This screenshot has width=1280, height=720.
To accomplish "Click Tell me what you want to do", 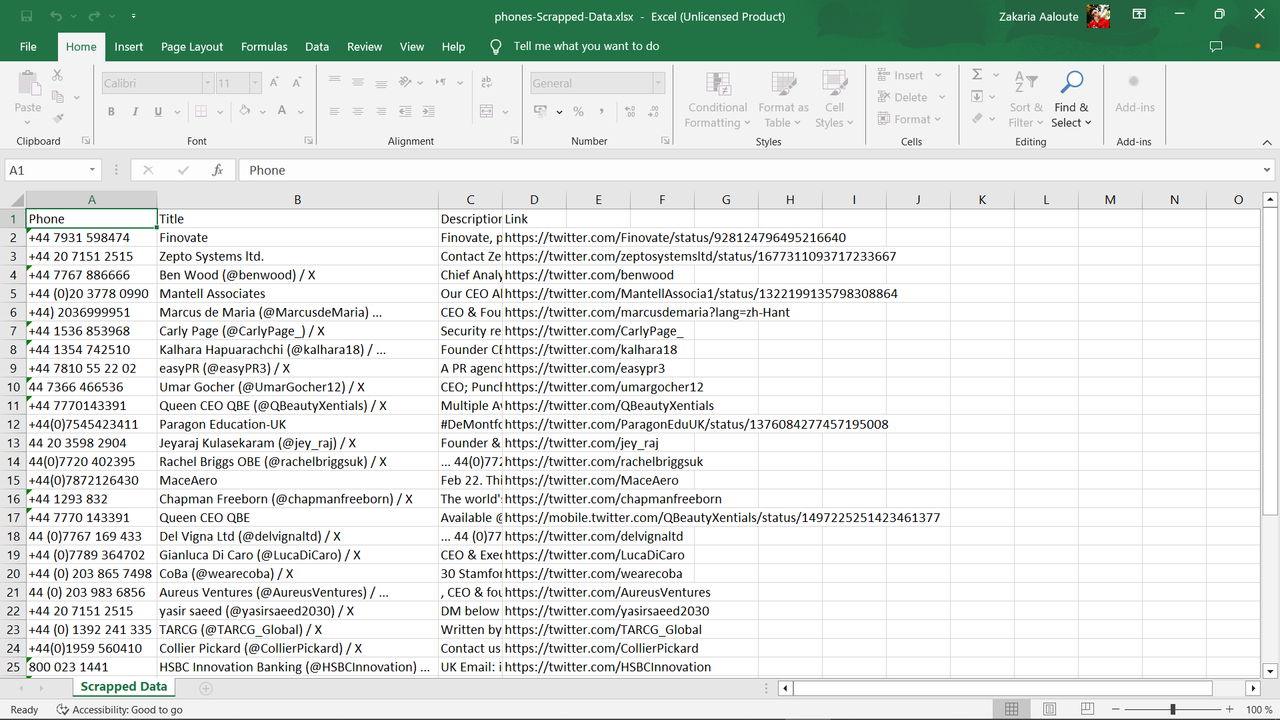I will [x=586, y=46].
